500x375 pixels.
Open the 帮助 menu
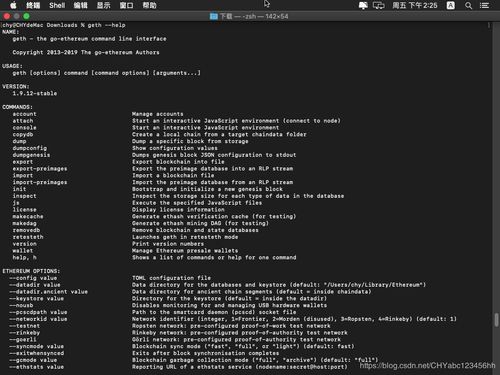point(149,5)
